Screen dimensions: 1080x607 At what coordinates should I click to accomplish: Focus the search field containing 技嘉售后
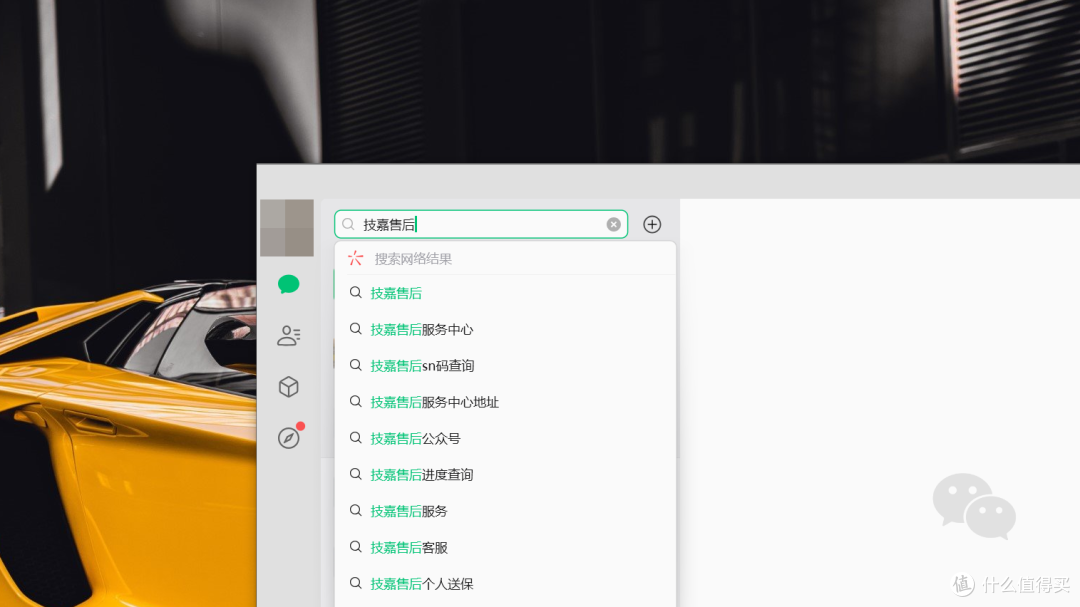tap(481, 225)
